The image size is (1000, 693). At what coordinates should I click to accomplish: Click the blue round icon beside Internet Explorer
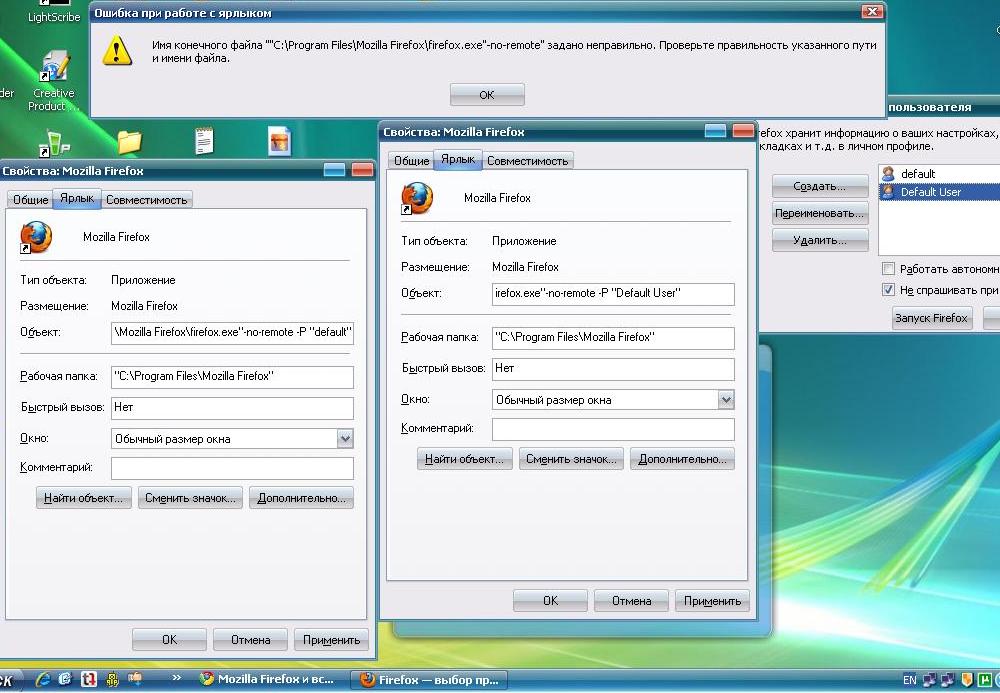(65, 679)
